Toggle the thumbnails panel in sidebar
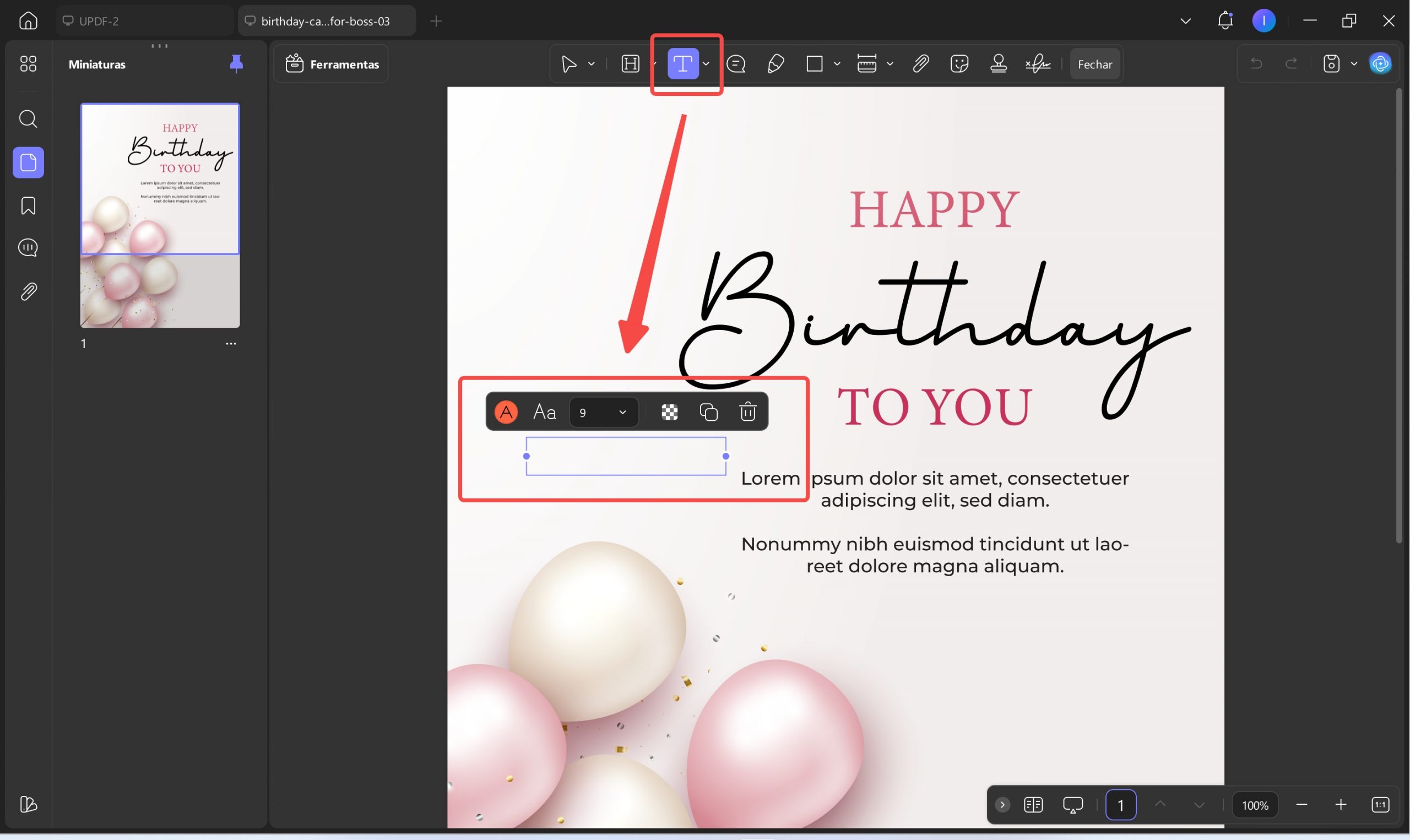The width and height of the screenshot is (1410, 840). pos(28,163)
